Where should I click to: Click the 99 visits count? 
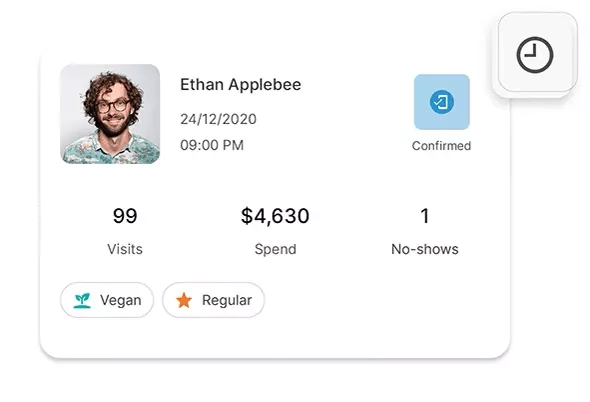pyautogui.click(x=125, y=216)
